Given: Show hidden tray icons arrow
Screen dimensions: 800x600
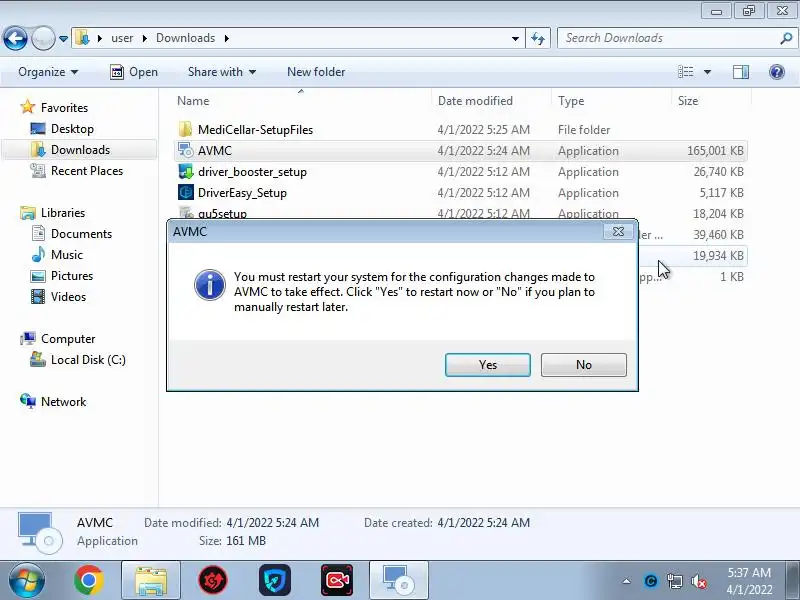Looking at the screenshot, I should pos(627,581).
